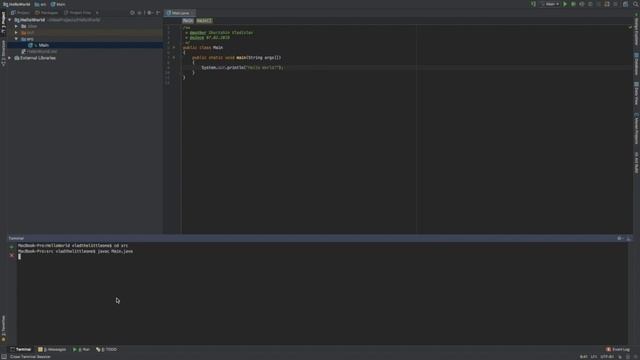The width and height of the screenshot is (640, 360).
Task: Start the Debug session with the bug icon
Action: click(573, 4)
